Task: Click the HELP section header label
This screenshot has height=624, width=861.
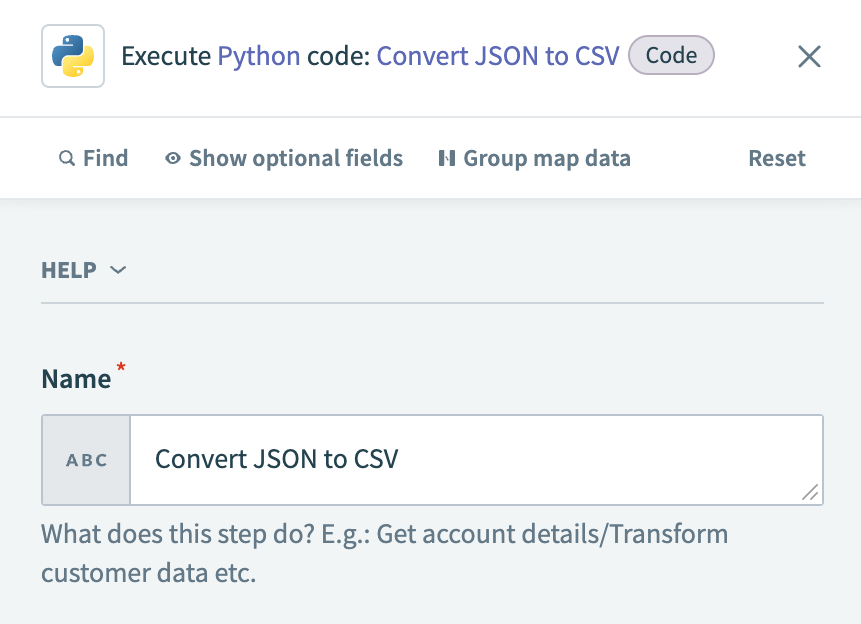Action: [69, 270]
